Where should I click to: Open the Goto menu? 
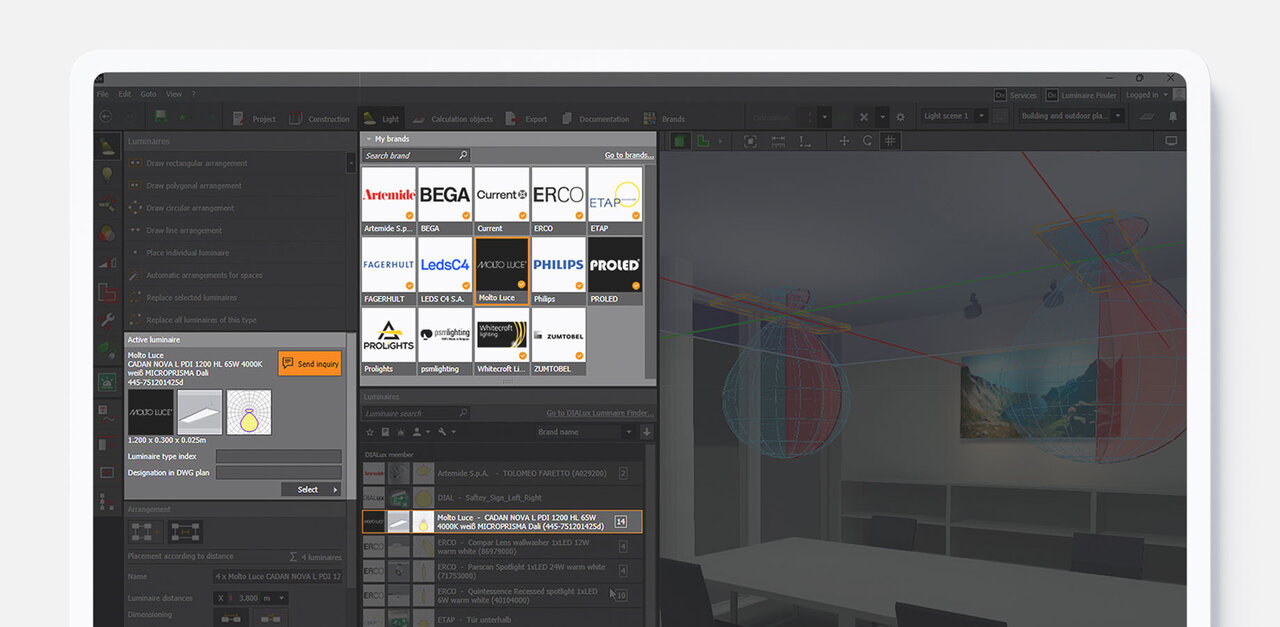click(x=148, y=94)
